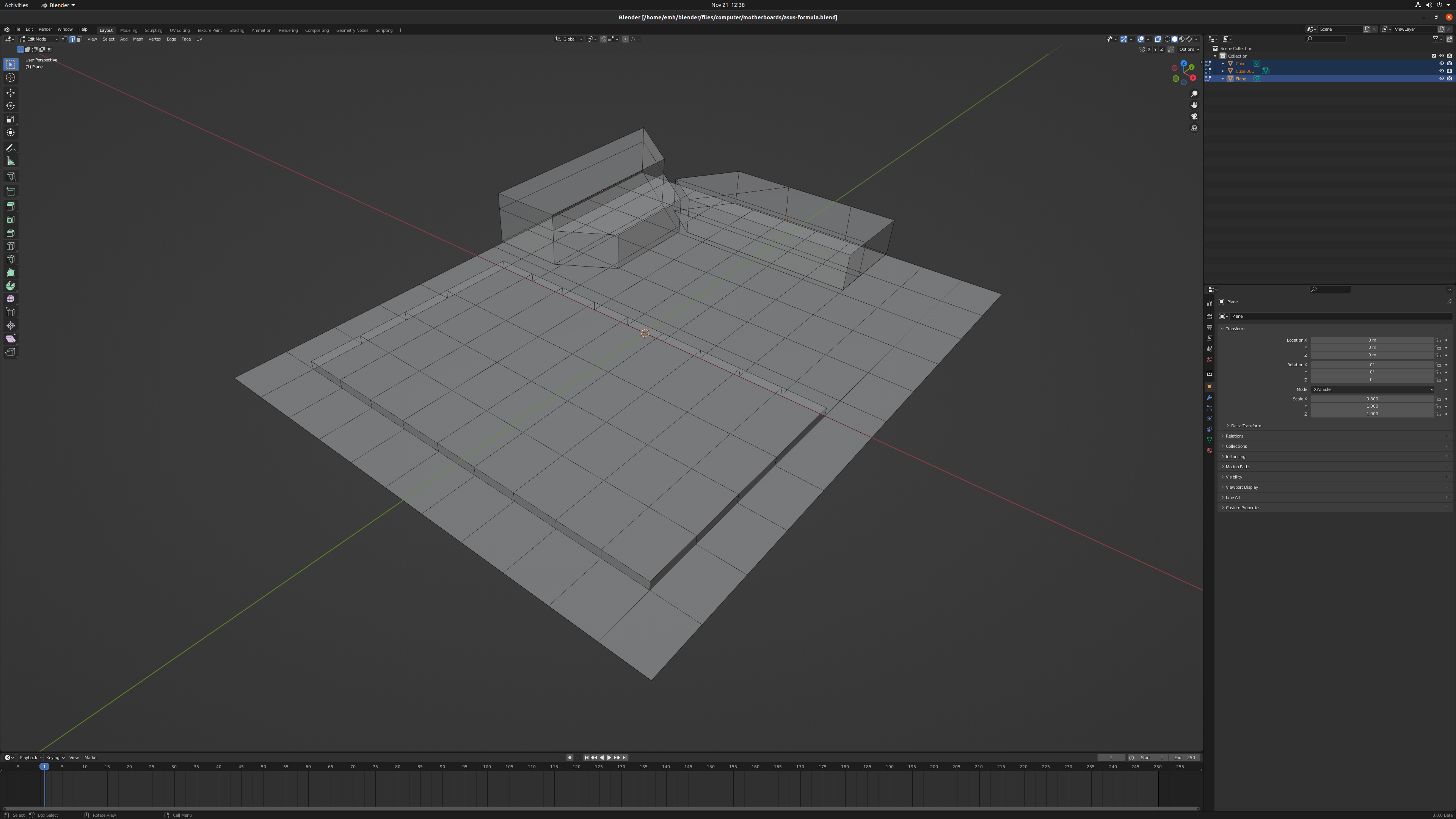Open the Edit Mode dropdown
The width and height of the screenshot is (1456, 819).
coord(38,39)
